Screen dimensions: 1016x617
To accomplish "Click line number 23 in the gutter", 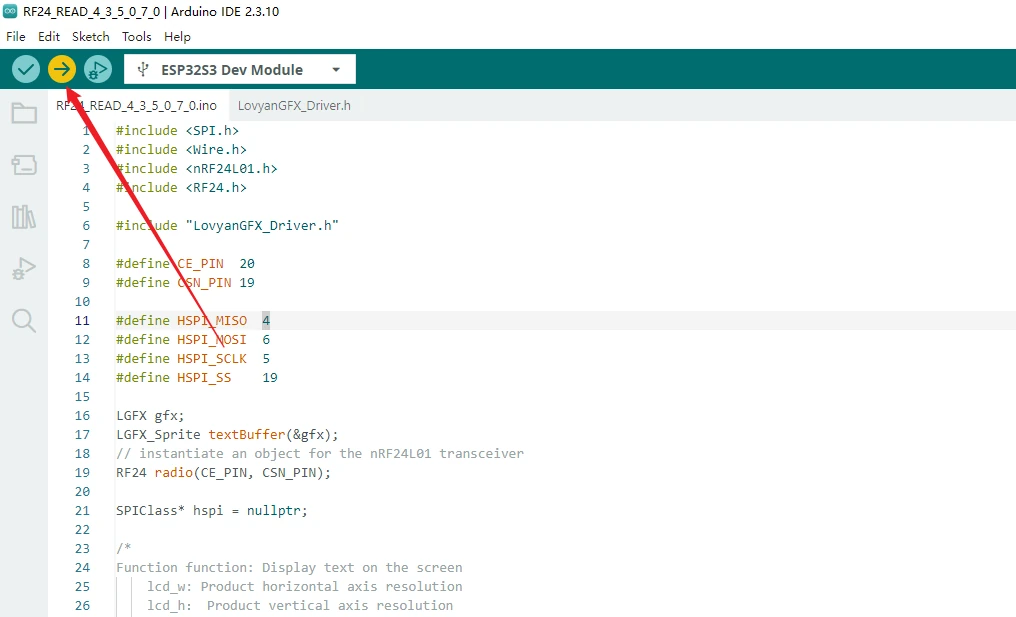I will [82, 548].
